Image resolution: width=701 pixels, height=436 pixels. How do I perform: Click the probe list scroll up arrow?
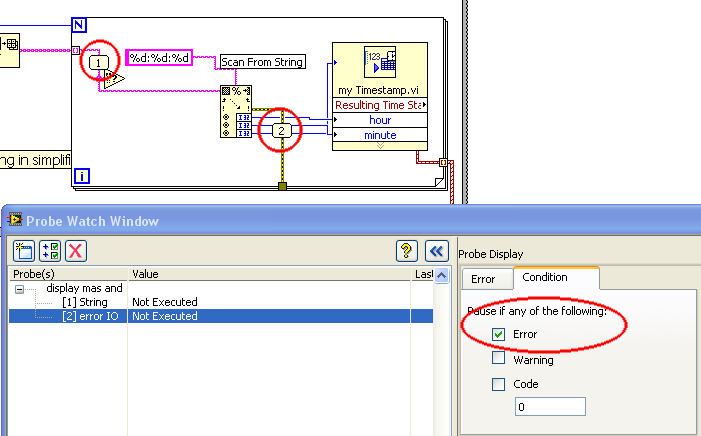(442, 275)
